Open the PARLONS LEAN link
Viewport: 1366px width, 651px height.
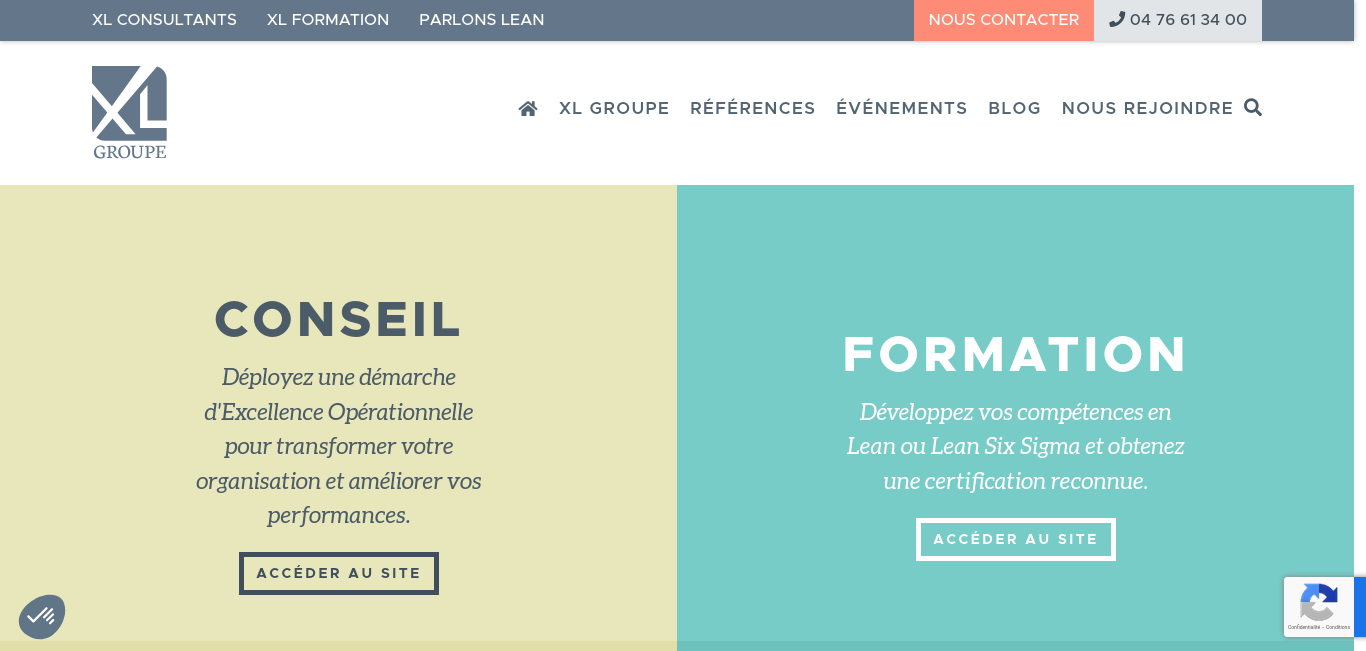482,20
